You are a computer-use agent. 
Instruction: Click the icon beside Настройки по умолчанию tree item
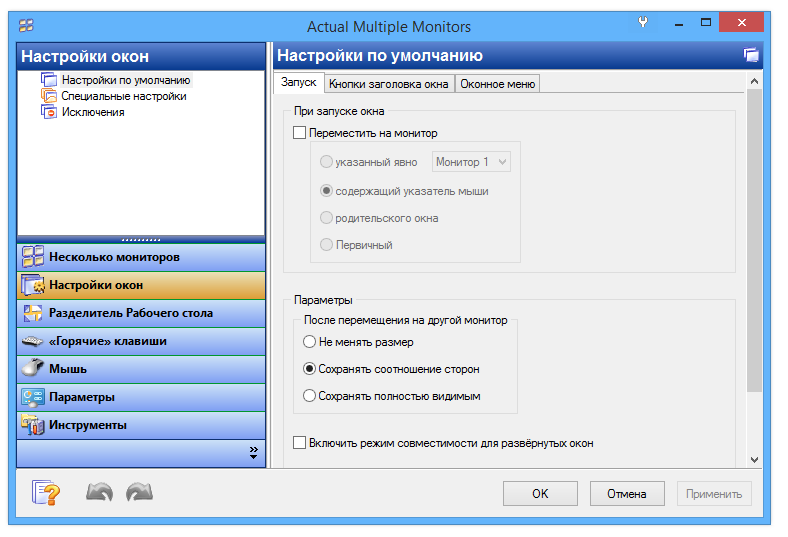click(x=49, y=80)
